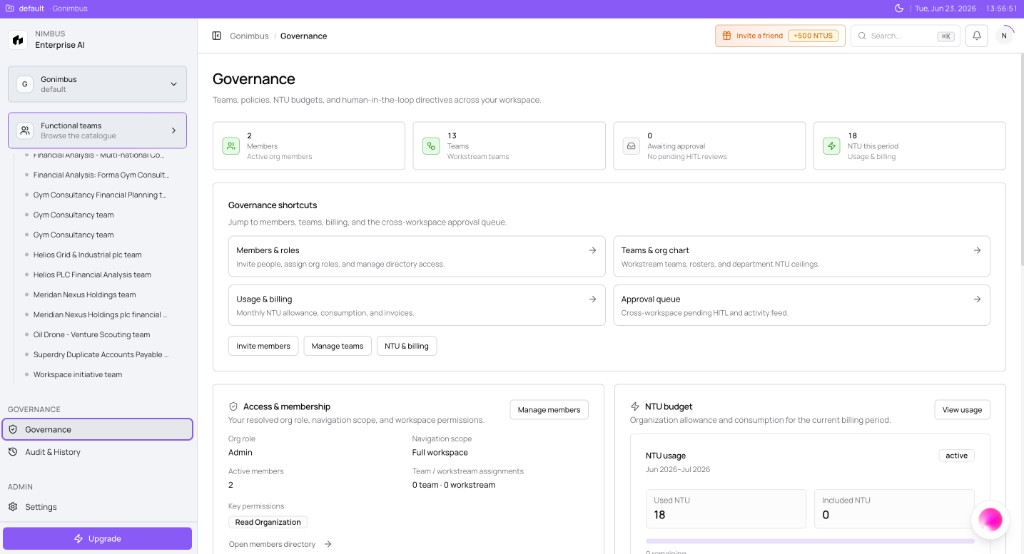Click the Governance shield icon in sidebar

tap(13, 430)
